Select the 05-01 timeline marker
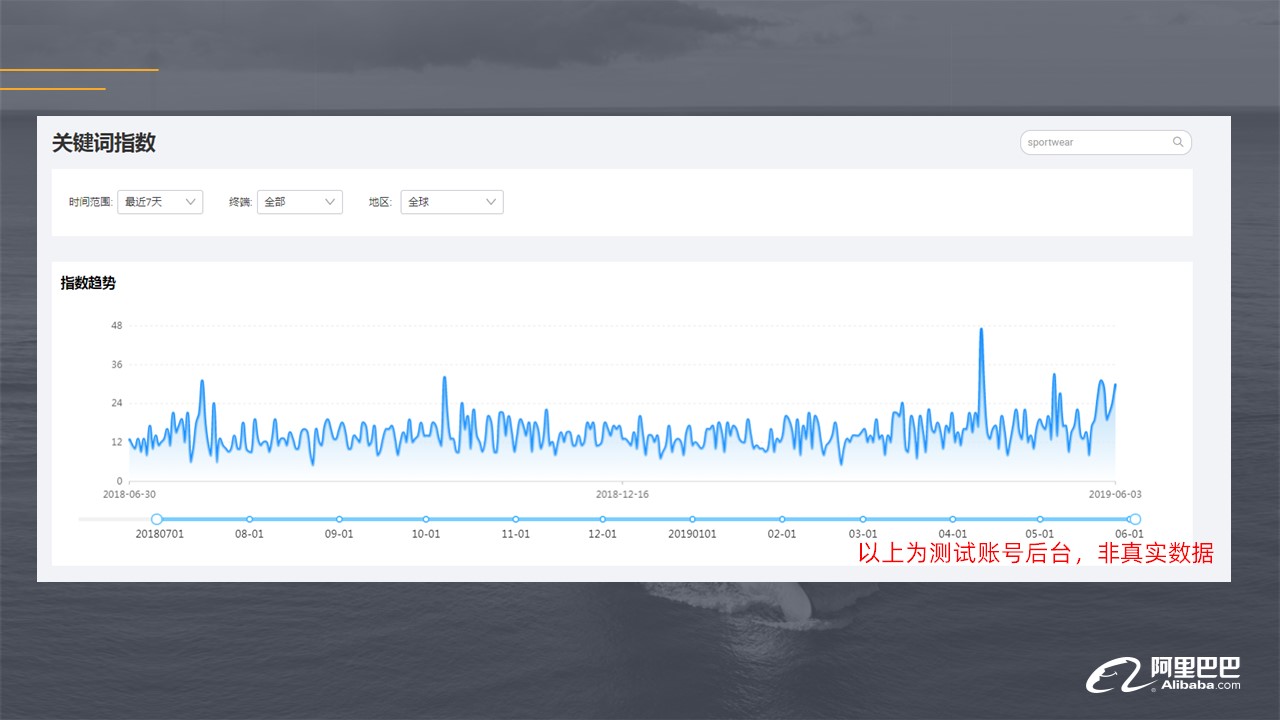This screenshot has width=1280, height=720. tap(1040, 519)
